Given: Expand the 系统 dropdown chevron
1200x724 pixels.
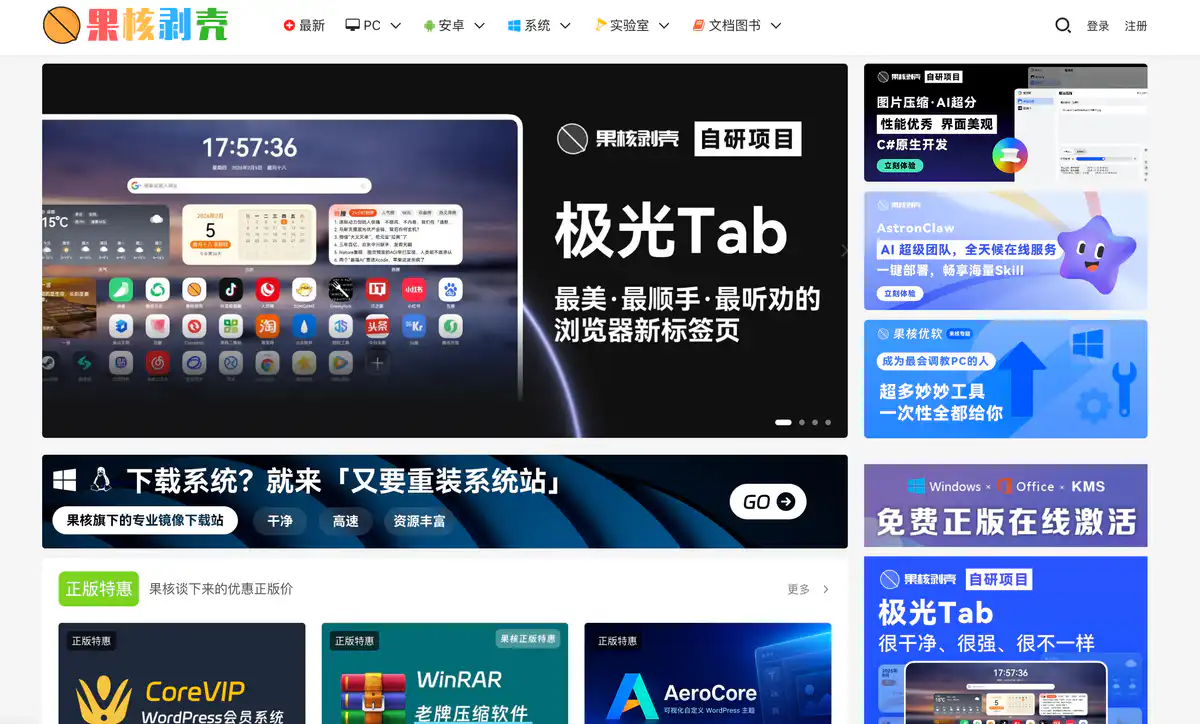Looking at the screenshot, I should pos(565,26).
